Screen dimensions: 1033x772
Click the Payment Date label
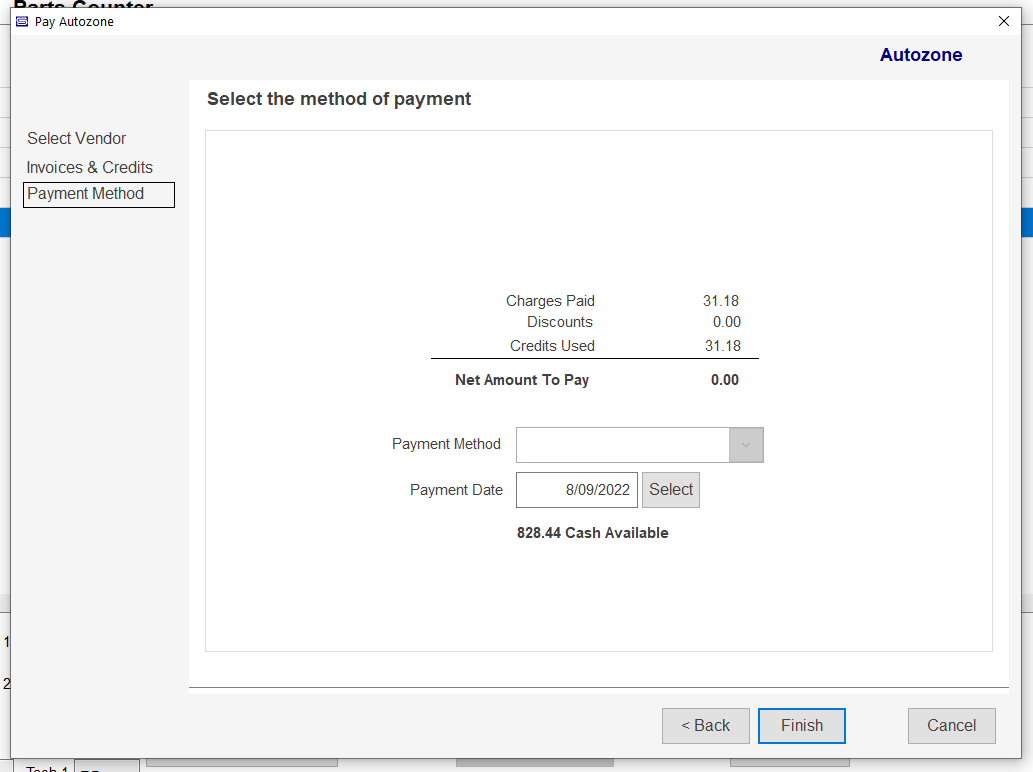pos(456,490)
